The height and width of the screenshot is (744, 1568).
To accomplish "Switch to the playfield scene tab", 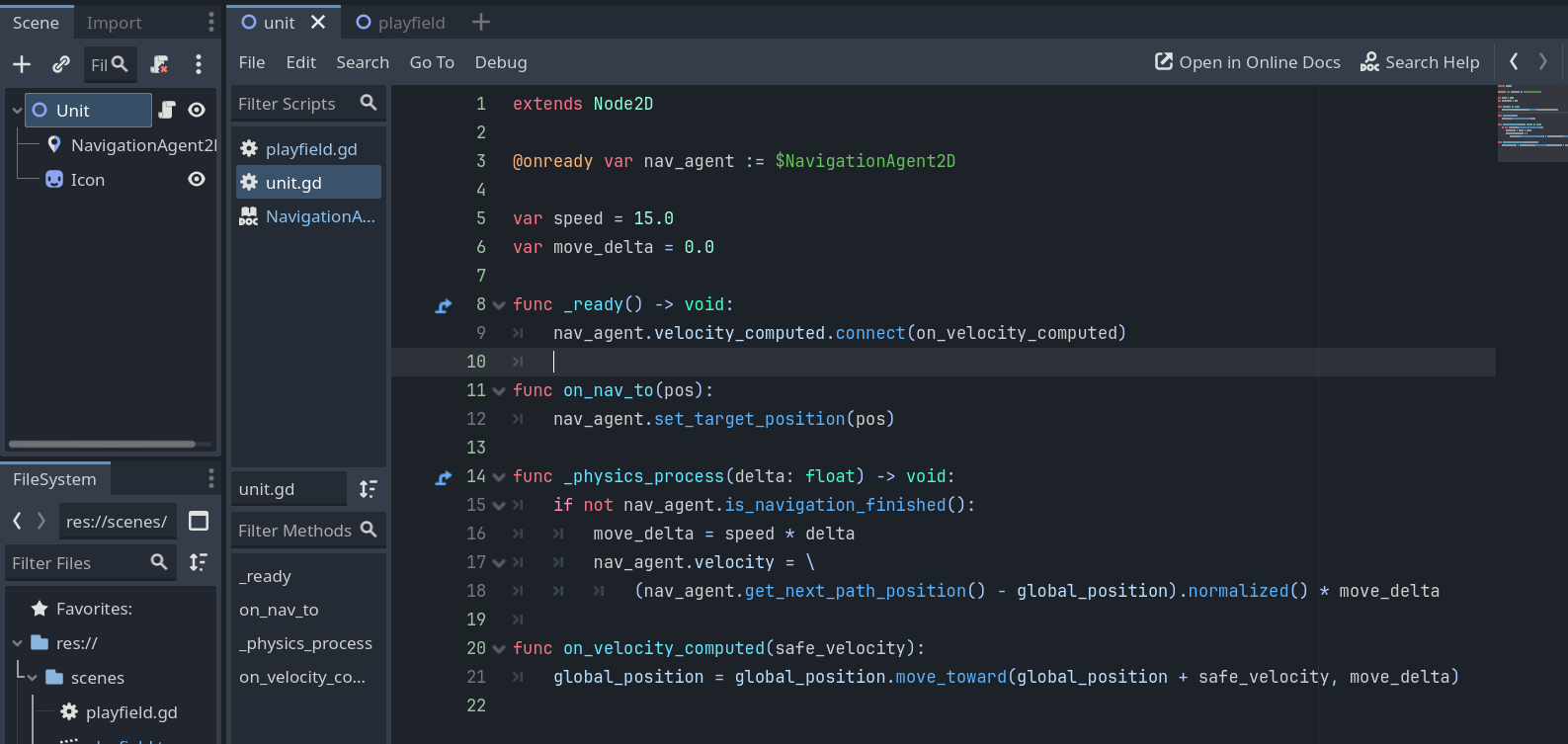I will click(400, 22).
